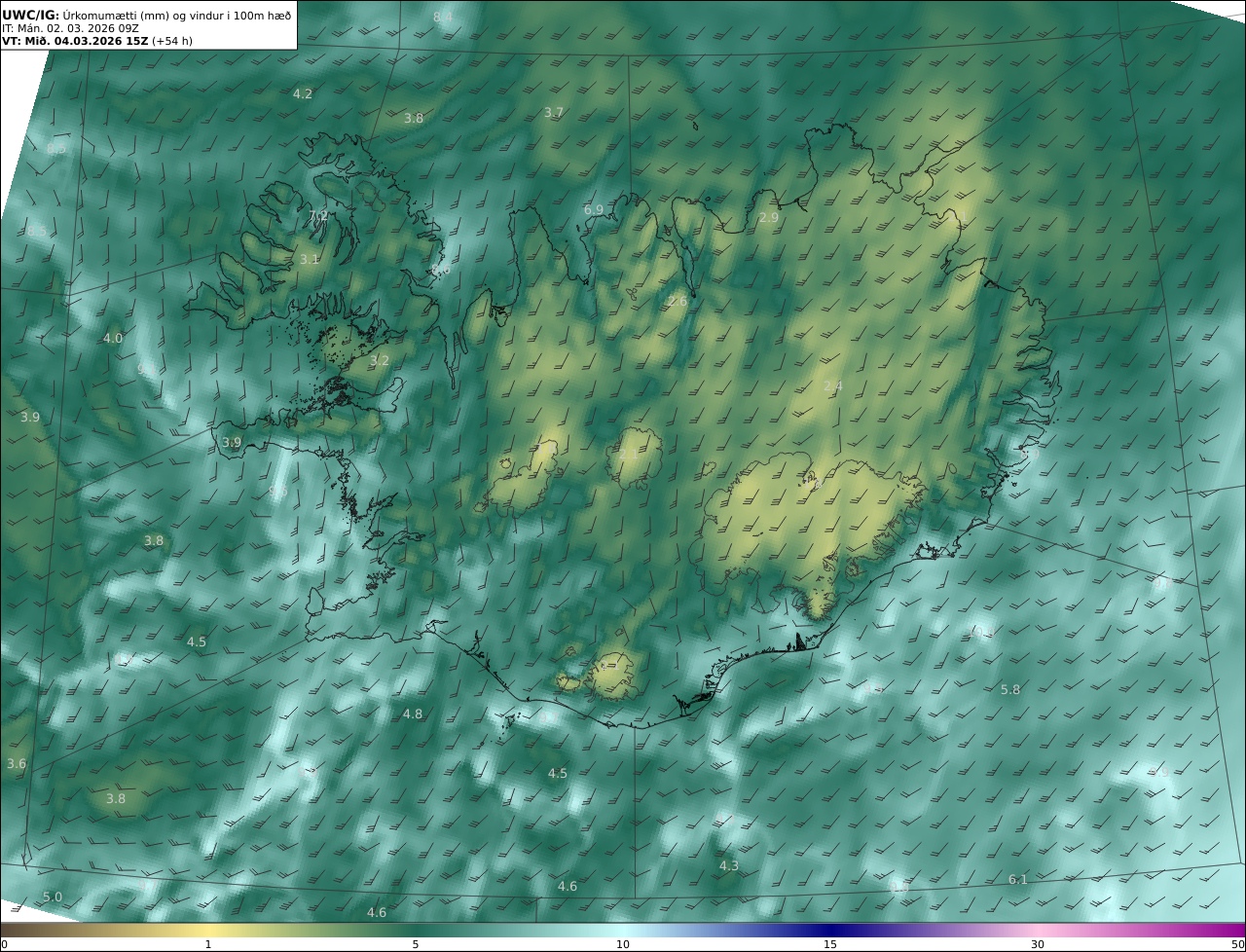1246x952 pixels.
Task: Select the 'IT: Mán. 02. 03. 2026 09Z' line
Action: (x=70, y=28)
